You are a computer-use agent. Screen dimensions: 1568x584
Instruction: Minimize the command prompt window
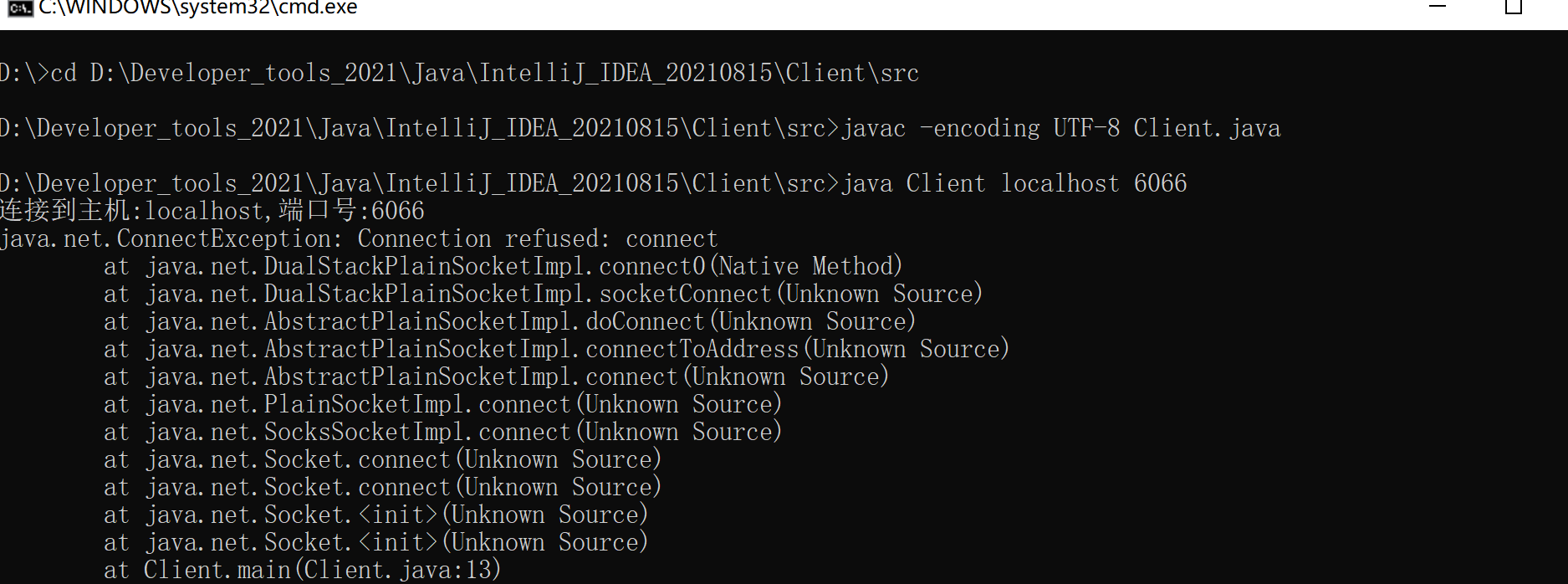tap(1438, 7)
